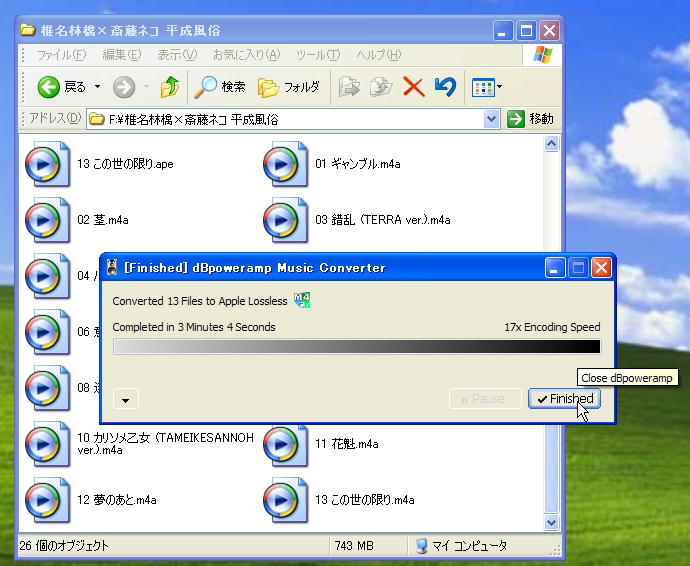Screen dimensions: 690x566
Task: Maximize the Explorer folder window
Action: pos(526,31)
